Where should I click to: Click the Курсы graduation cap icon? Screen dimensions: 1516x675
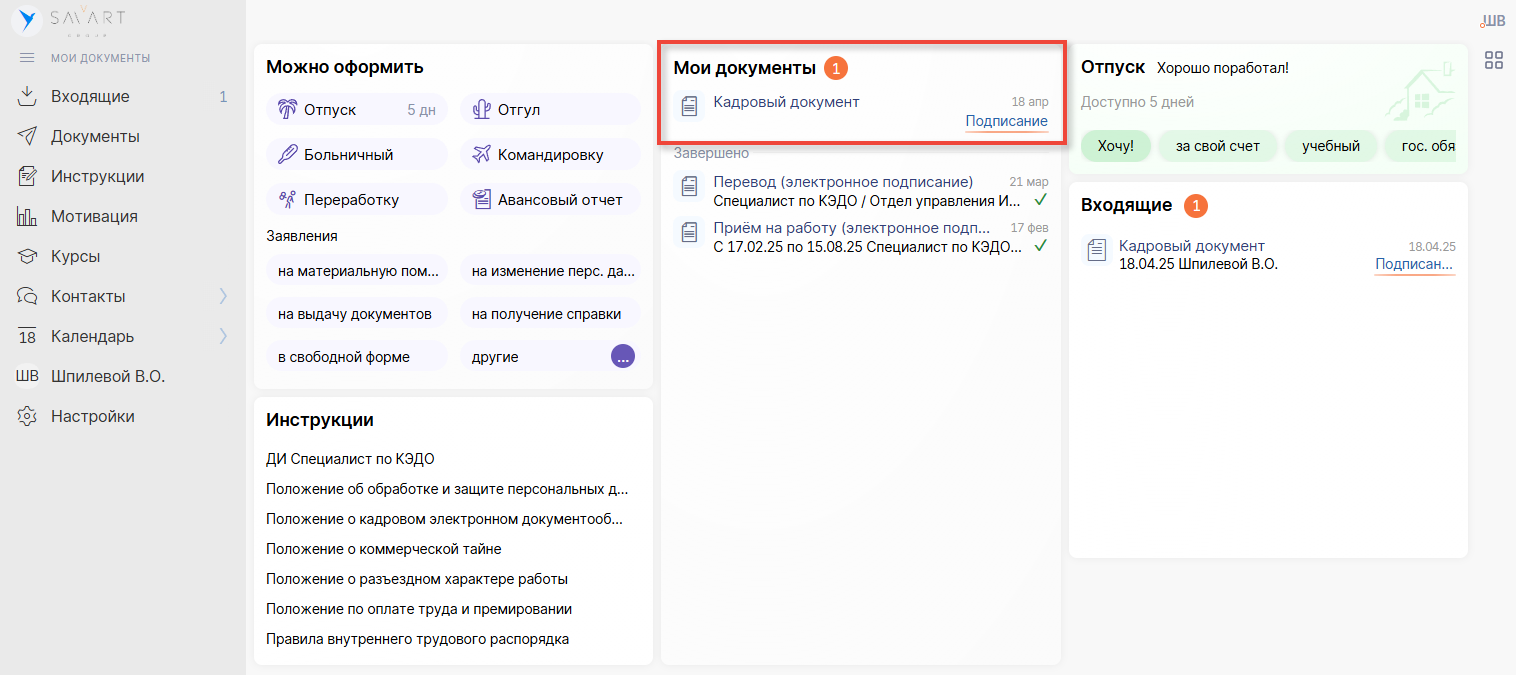[x=28, y=256]
